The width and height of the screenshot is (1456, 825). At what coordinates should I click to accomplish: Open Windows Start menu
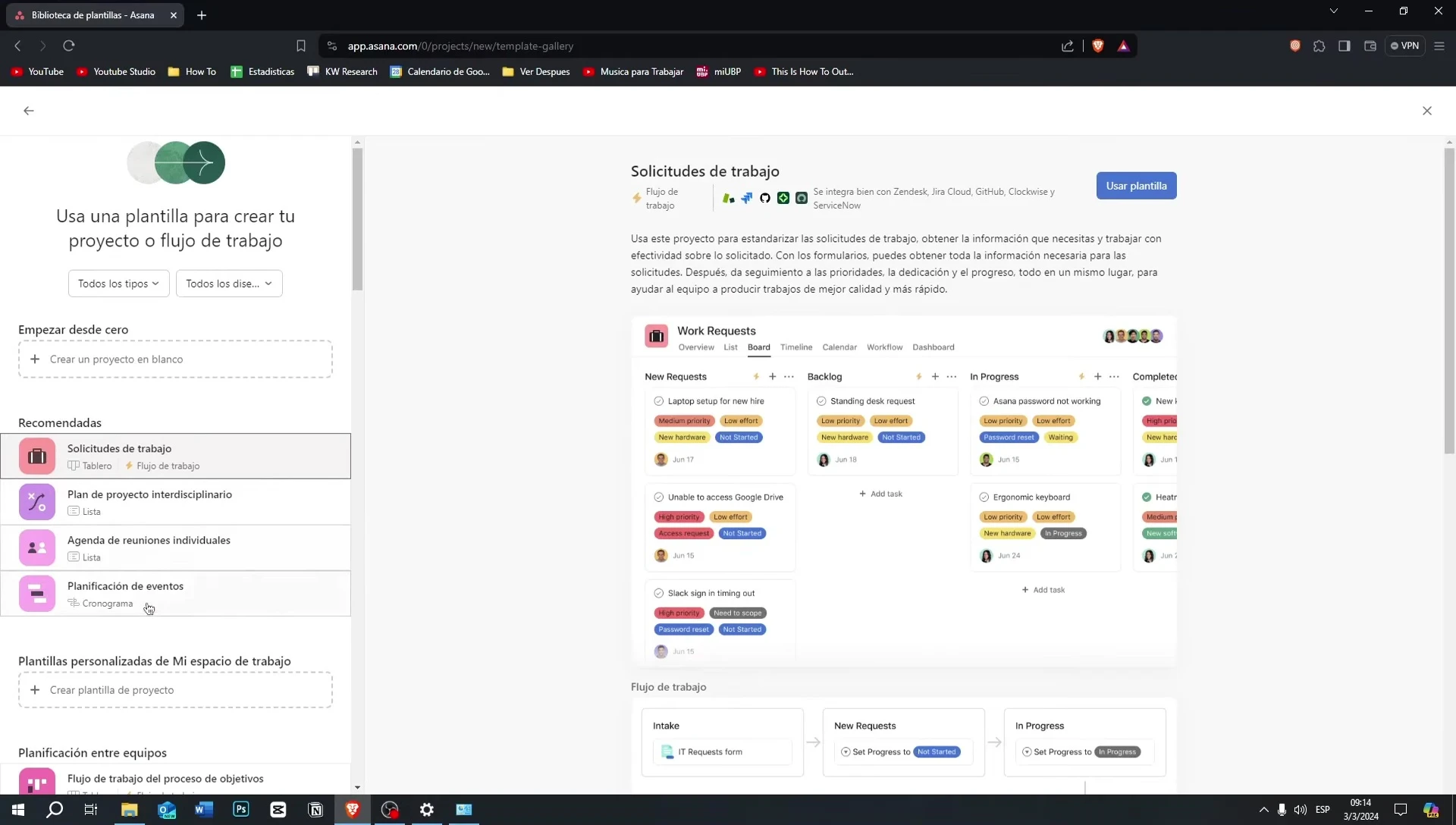(x=18, y=810)
